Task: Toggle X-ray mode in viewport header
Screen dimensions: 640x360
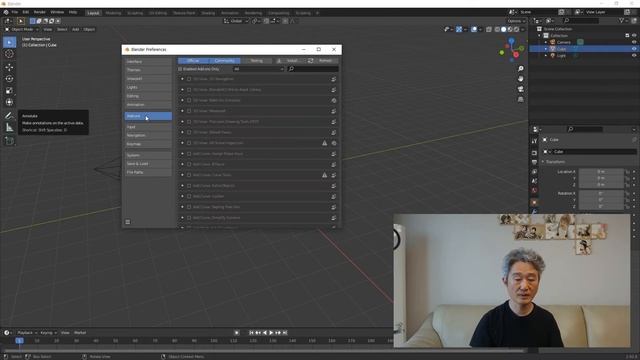Action: click(x=489, y=29)
